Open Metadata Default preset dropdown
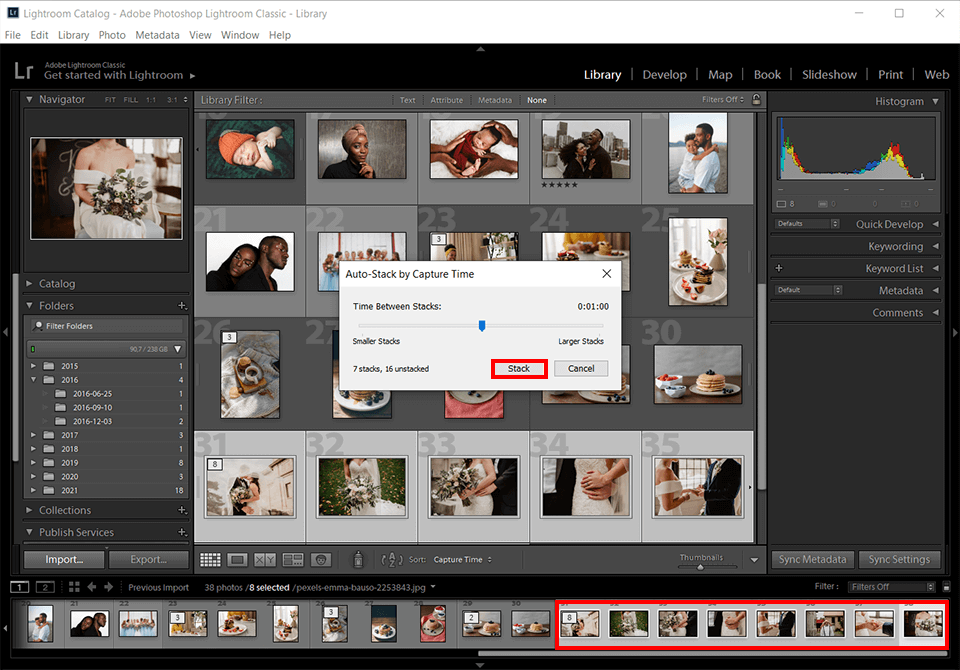Screen dimensions: 960x670 tap(808, 290)
